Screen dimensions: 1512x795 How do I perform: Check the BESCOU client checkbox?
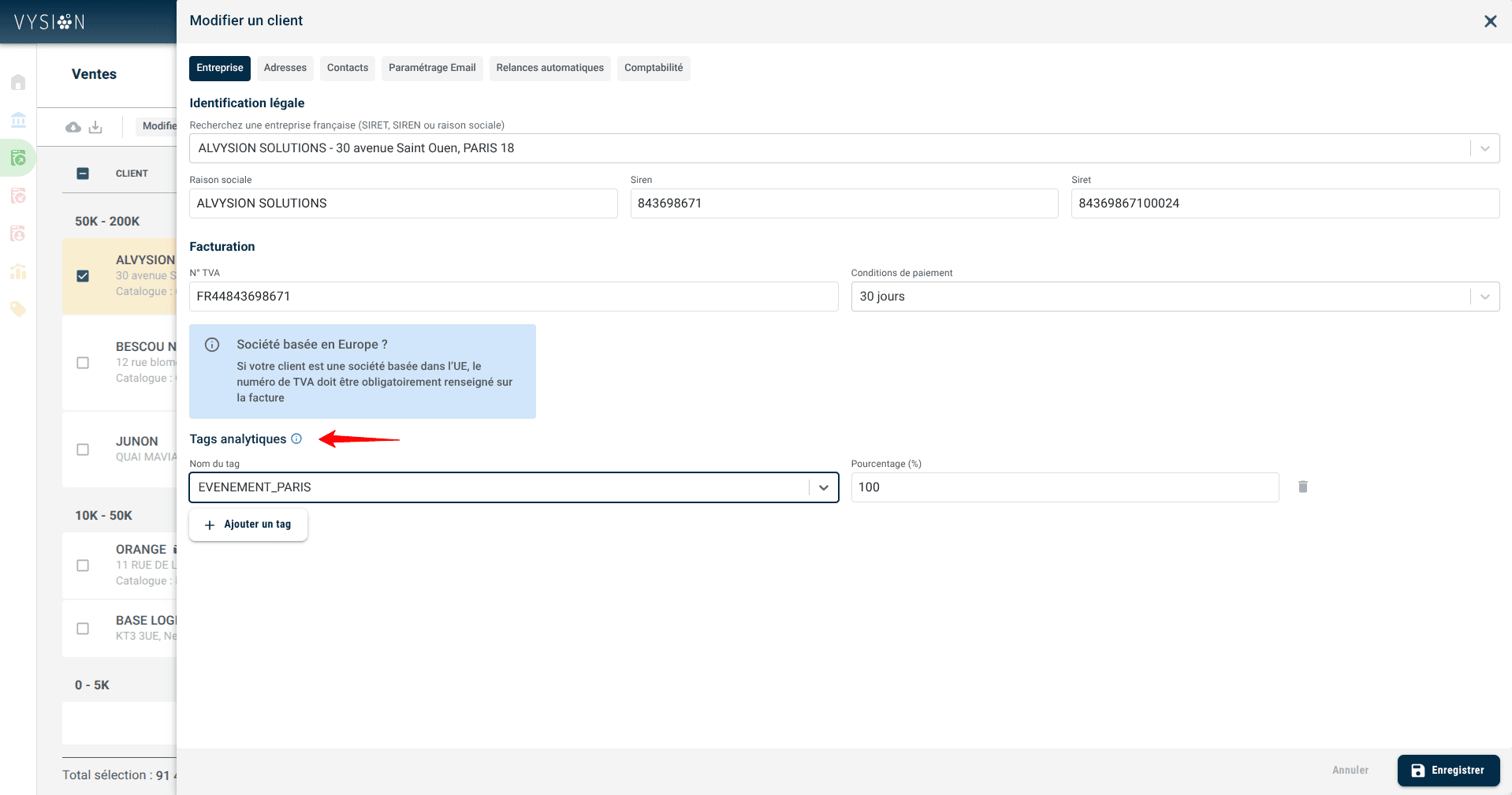point(83,363)
